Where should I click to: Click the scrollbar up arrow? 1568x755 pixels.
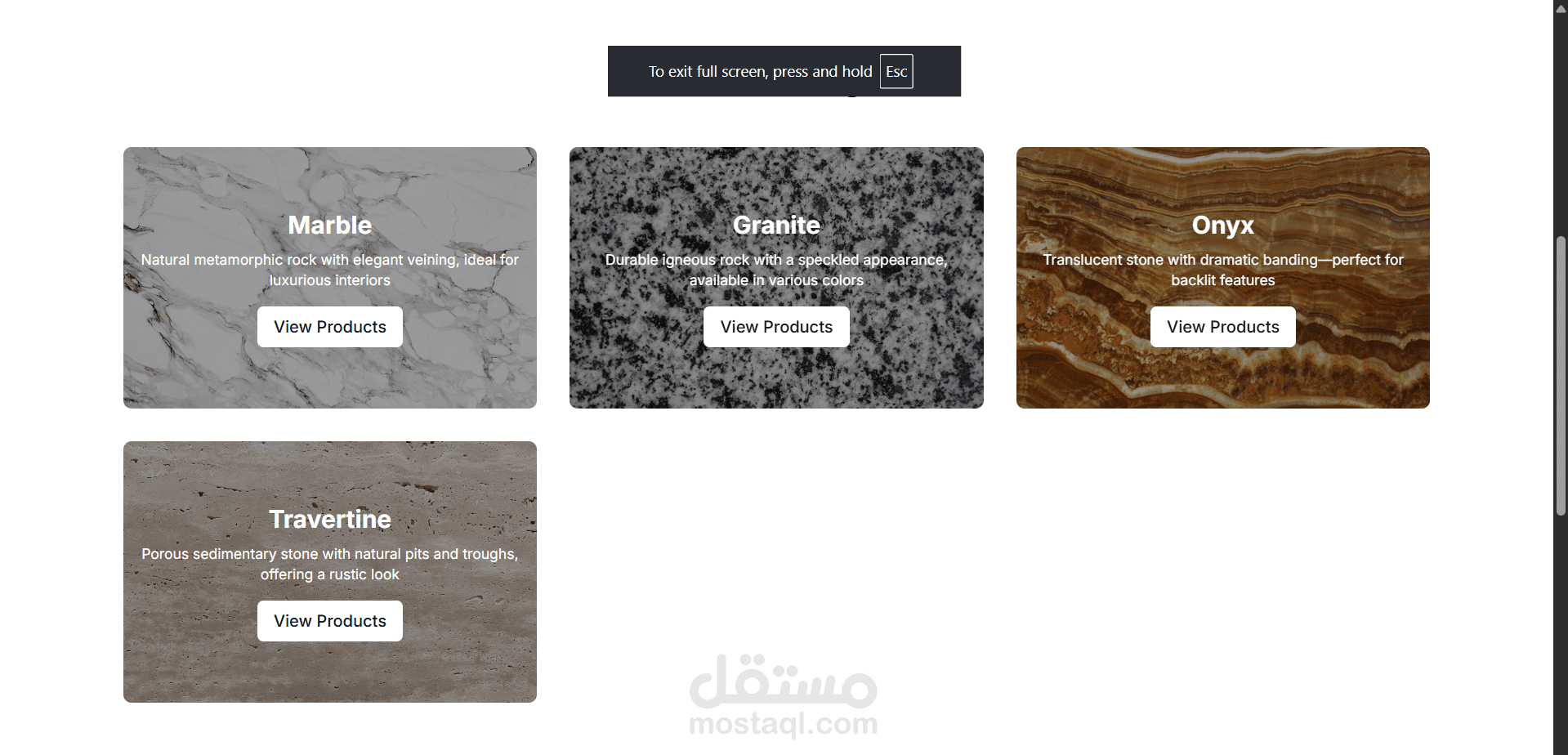[x=1561, y=8]
